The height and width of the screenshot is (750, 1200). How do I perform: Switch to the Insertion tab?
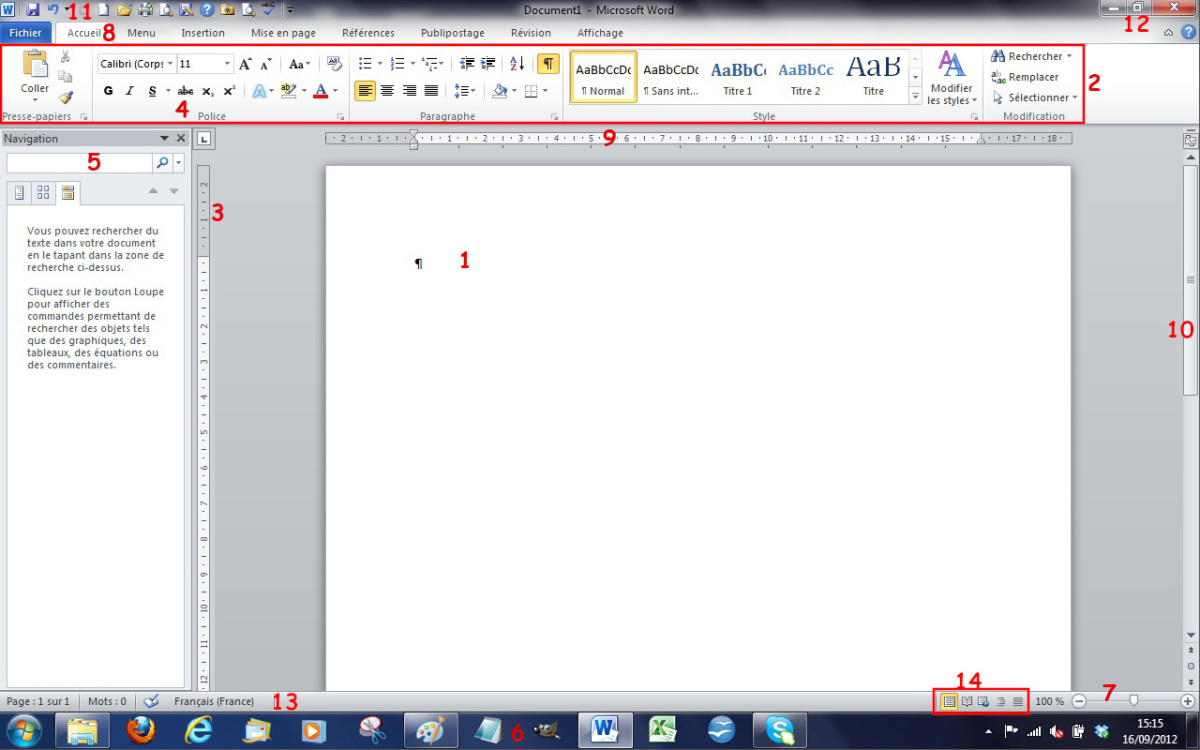pos(203,33)
